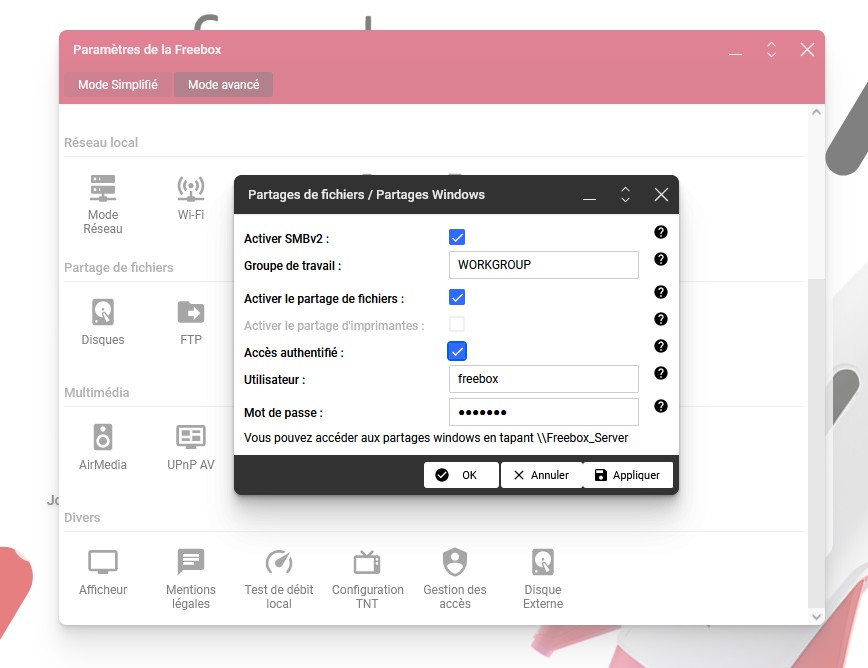
Task: Open the FTP sharing icon
Action: (191, 313)
